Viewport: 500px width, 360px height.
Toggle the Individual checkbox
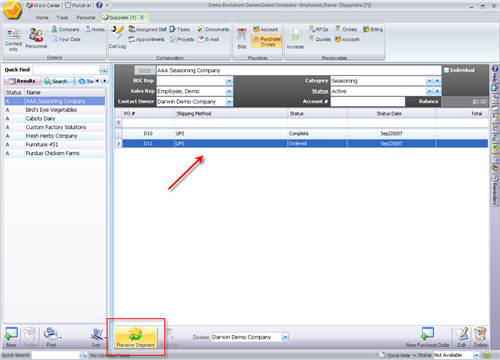point(447,70)
